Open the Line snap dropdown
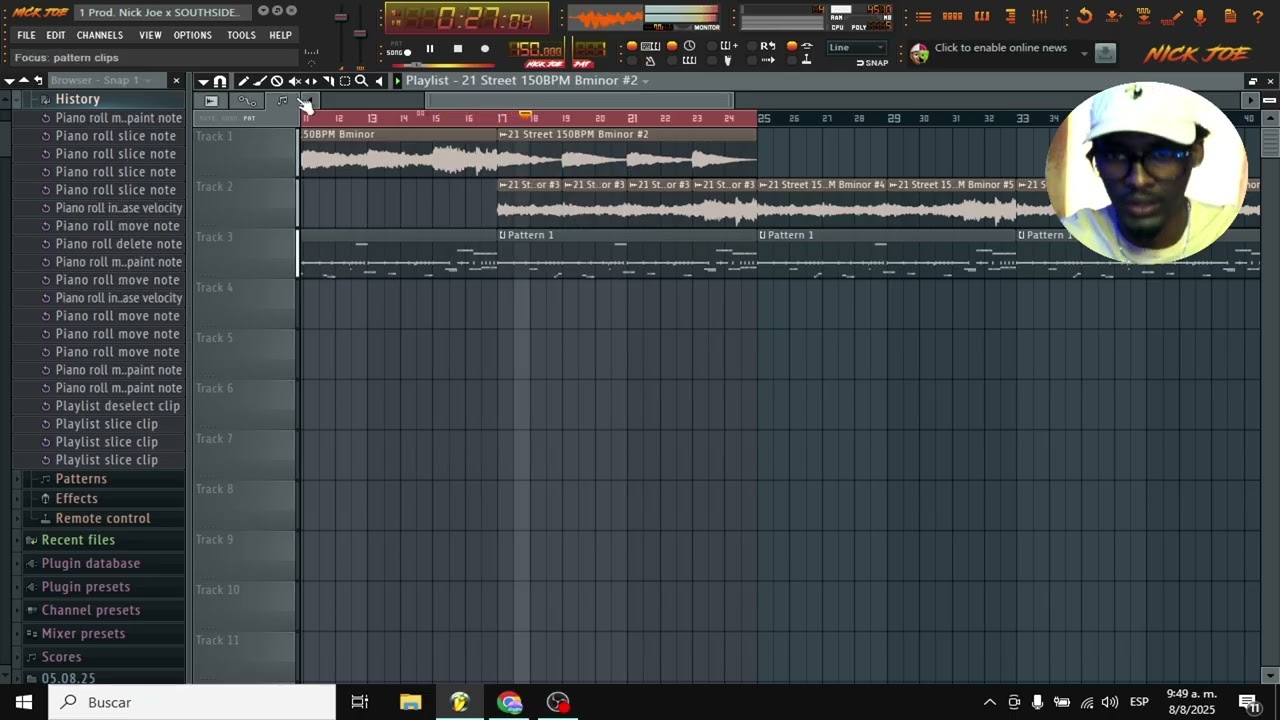 click(858, 47)
